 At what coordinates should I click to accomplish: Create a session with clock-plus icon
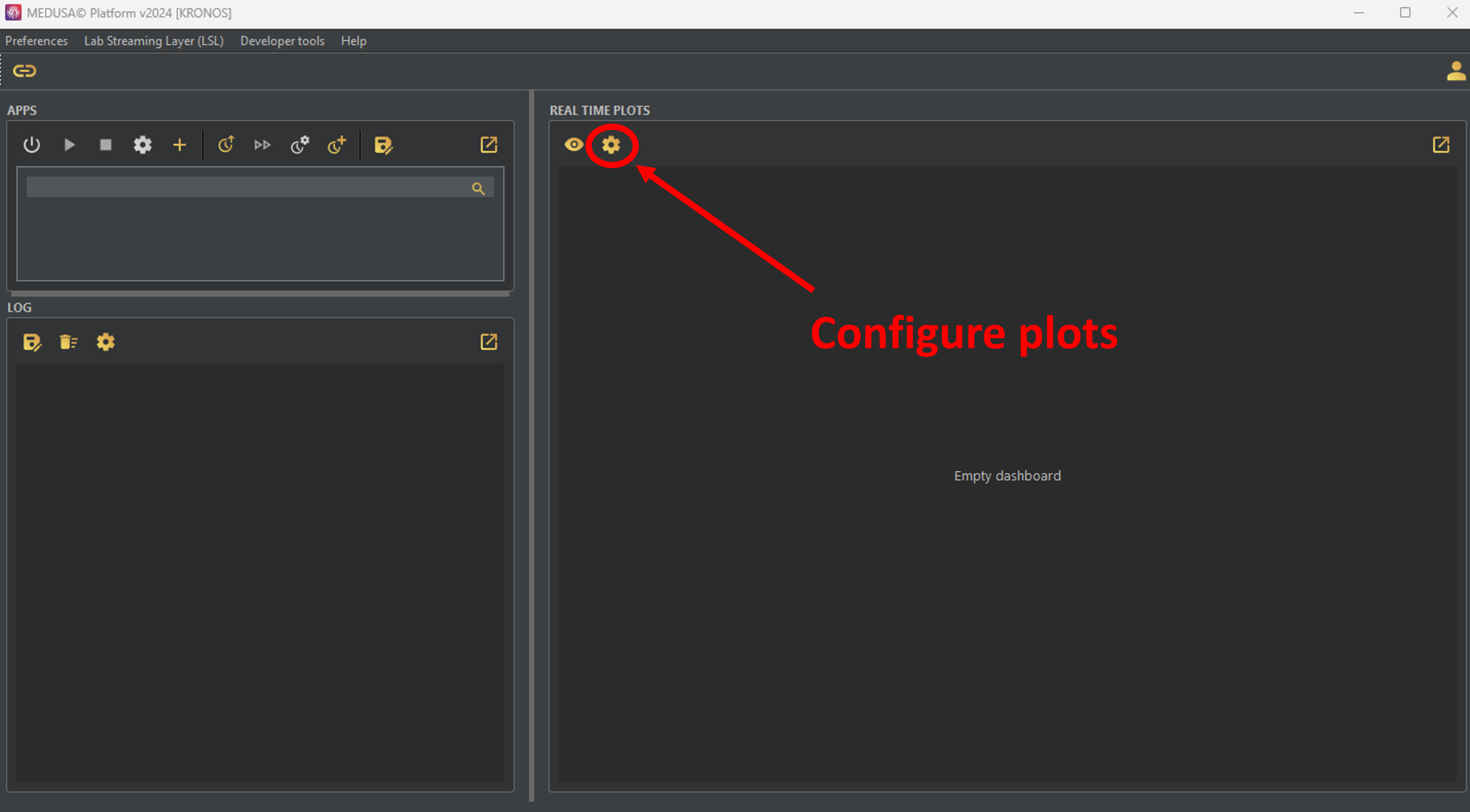pos(337,145)
